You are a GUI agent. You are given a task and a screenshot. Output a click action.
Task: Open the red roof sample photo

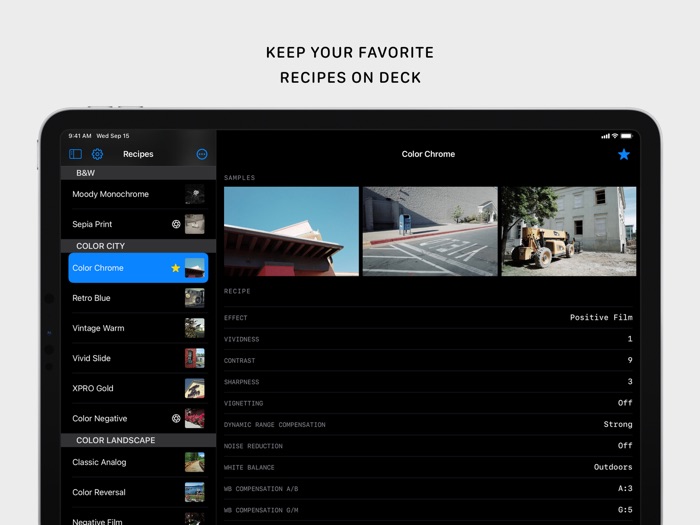pyautogui.click(x=291, y=231)
